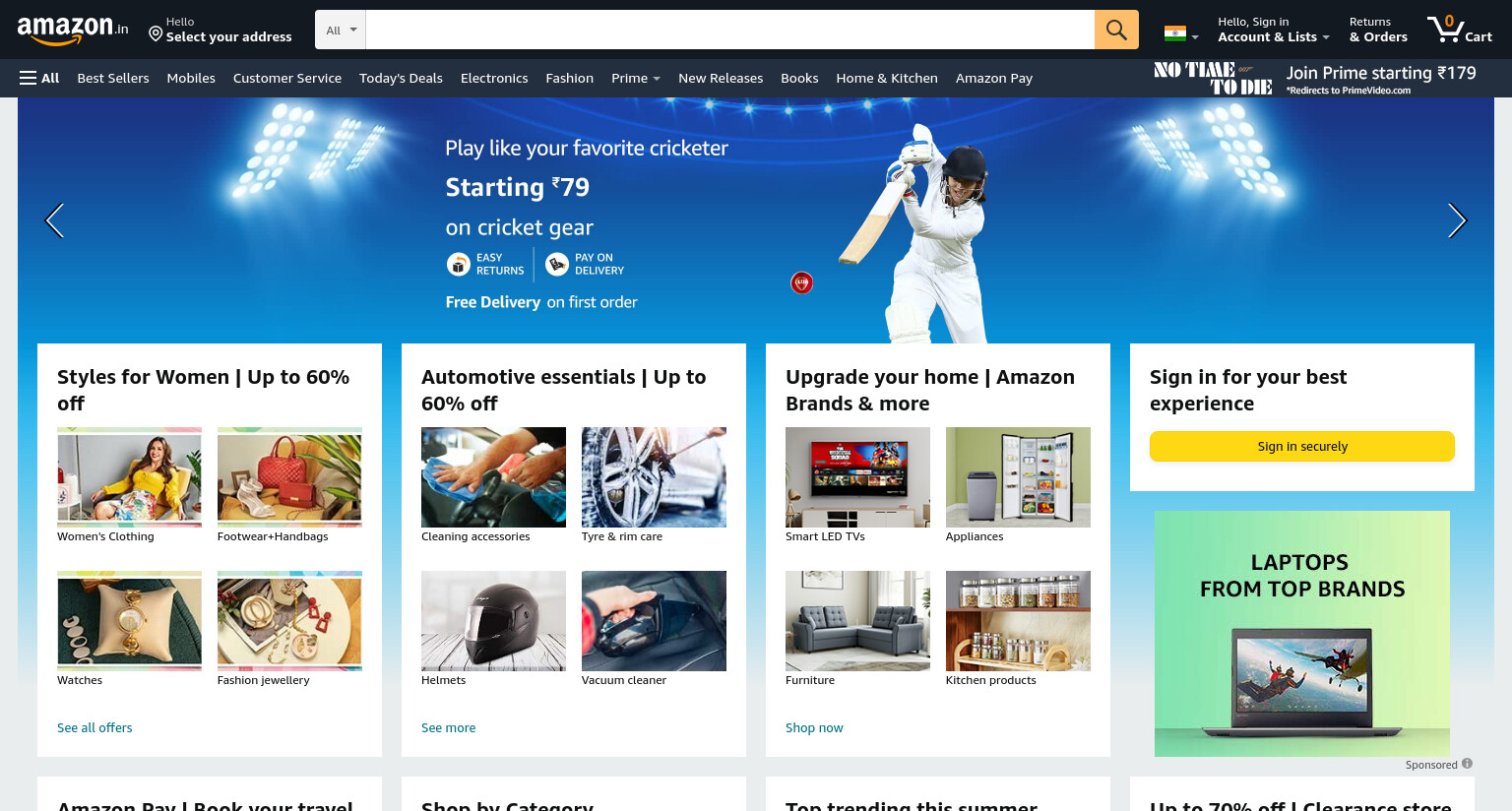Open New Releases
This screenshot has width=1512, height=811.
point(721,78)
